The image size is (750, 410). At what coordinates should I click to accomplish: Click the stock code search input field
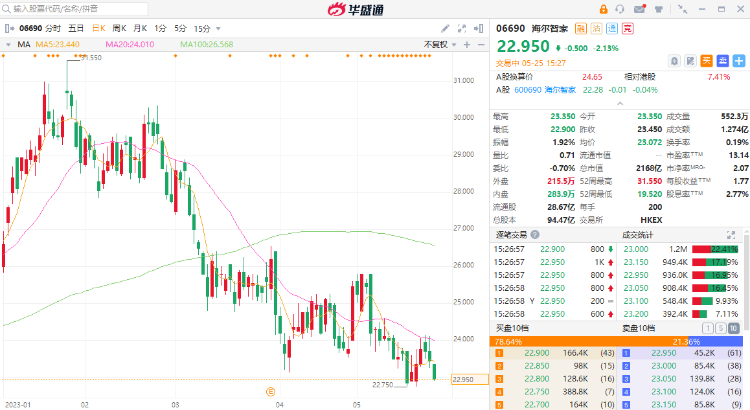(75, 9)
